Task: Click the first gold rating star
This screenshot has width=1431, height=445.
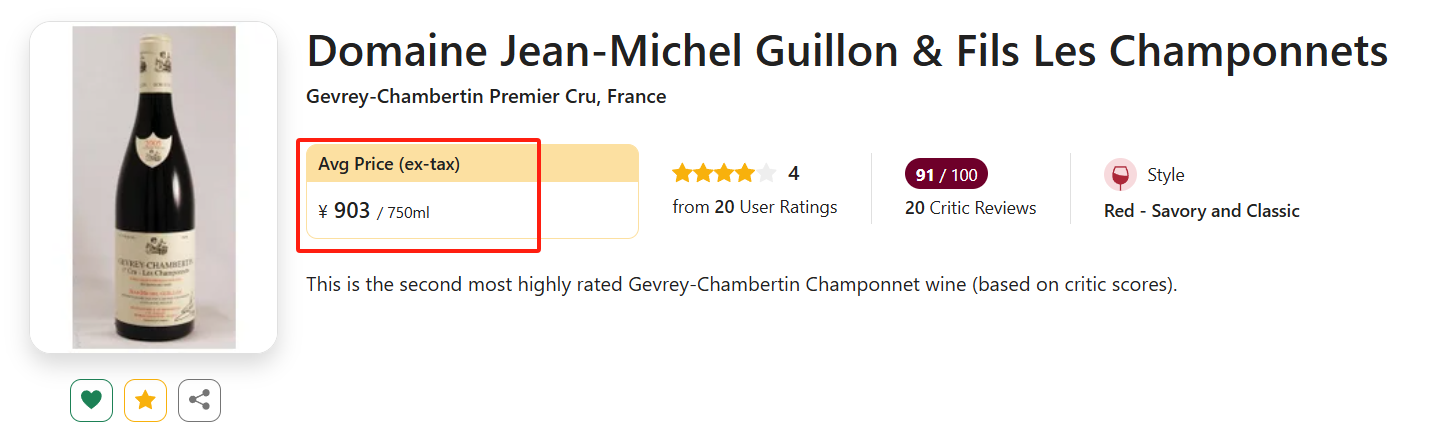Action: (682, 174)
